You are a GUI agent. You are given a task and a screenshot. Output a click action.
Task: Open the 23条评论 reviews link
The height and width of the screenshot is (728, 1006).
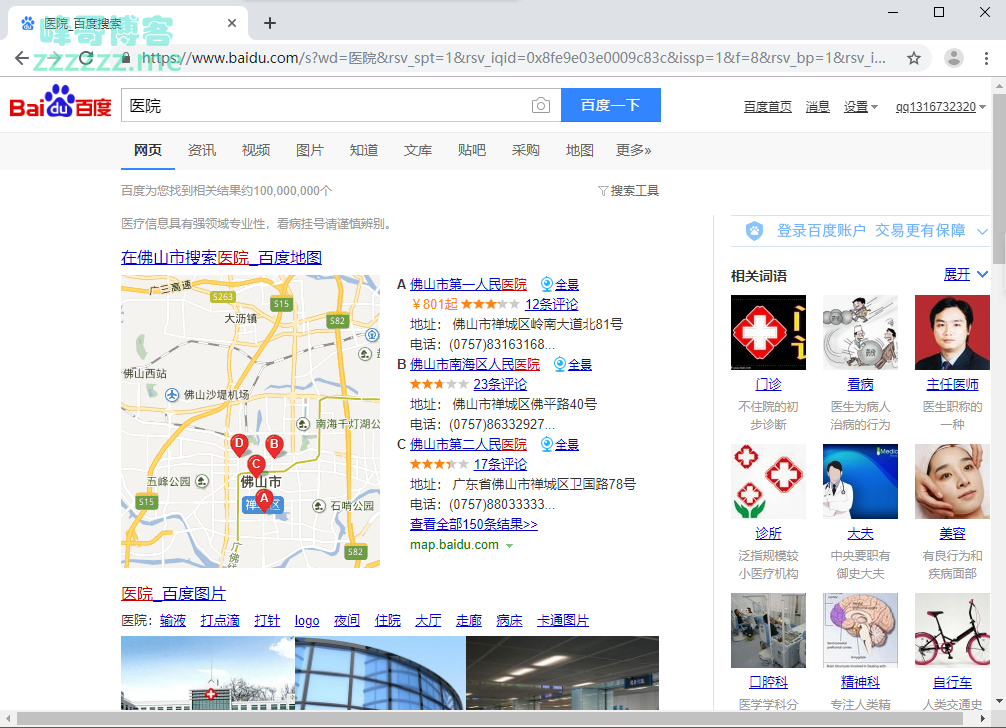click(500, 384)
